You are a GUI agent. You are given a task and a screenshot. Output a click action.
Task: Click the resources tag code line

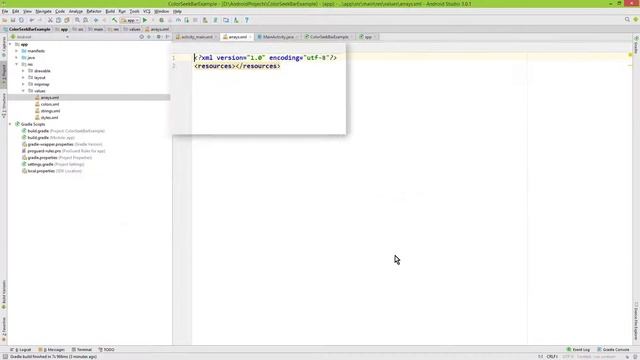coord(237,66)
